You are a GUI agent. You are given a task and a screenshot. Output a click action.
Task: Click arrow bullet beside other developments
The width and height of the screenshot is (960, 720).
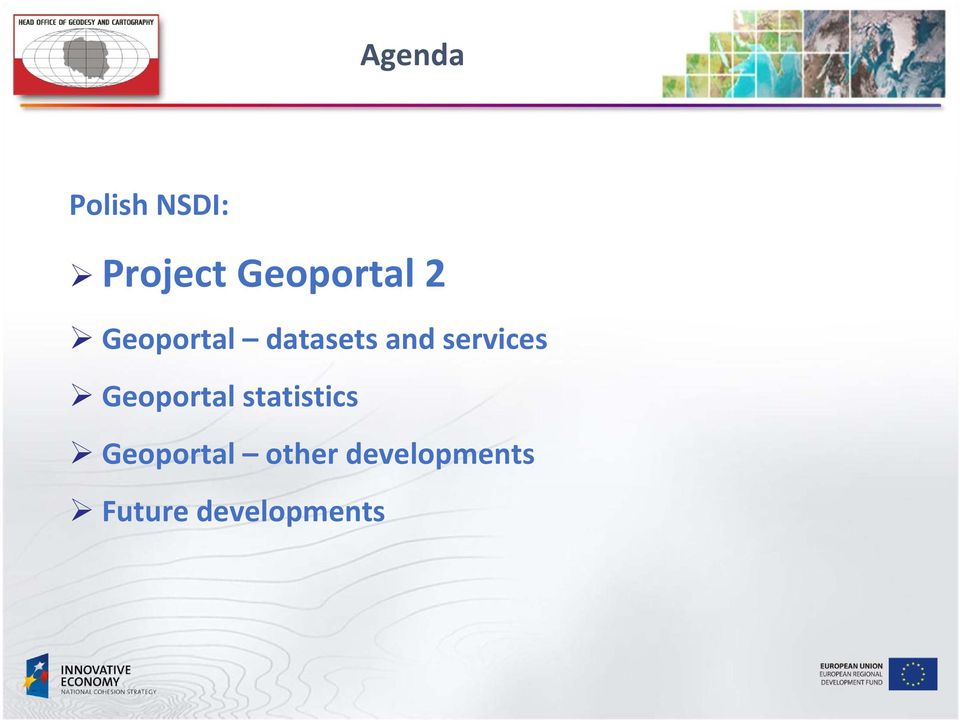click(81, 452)
